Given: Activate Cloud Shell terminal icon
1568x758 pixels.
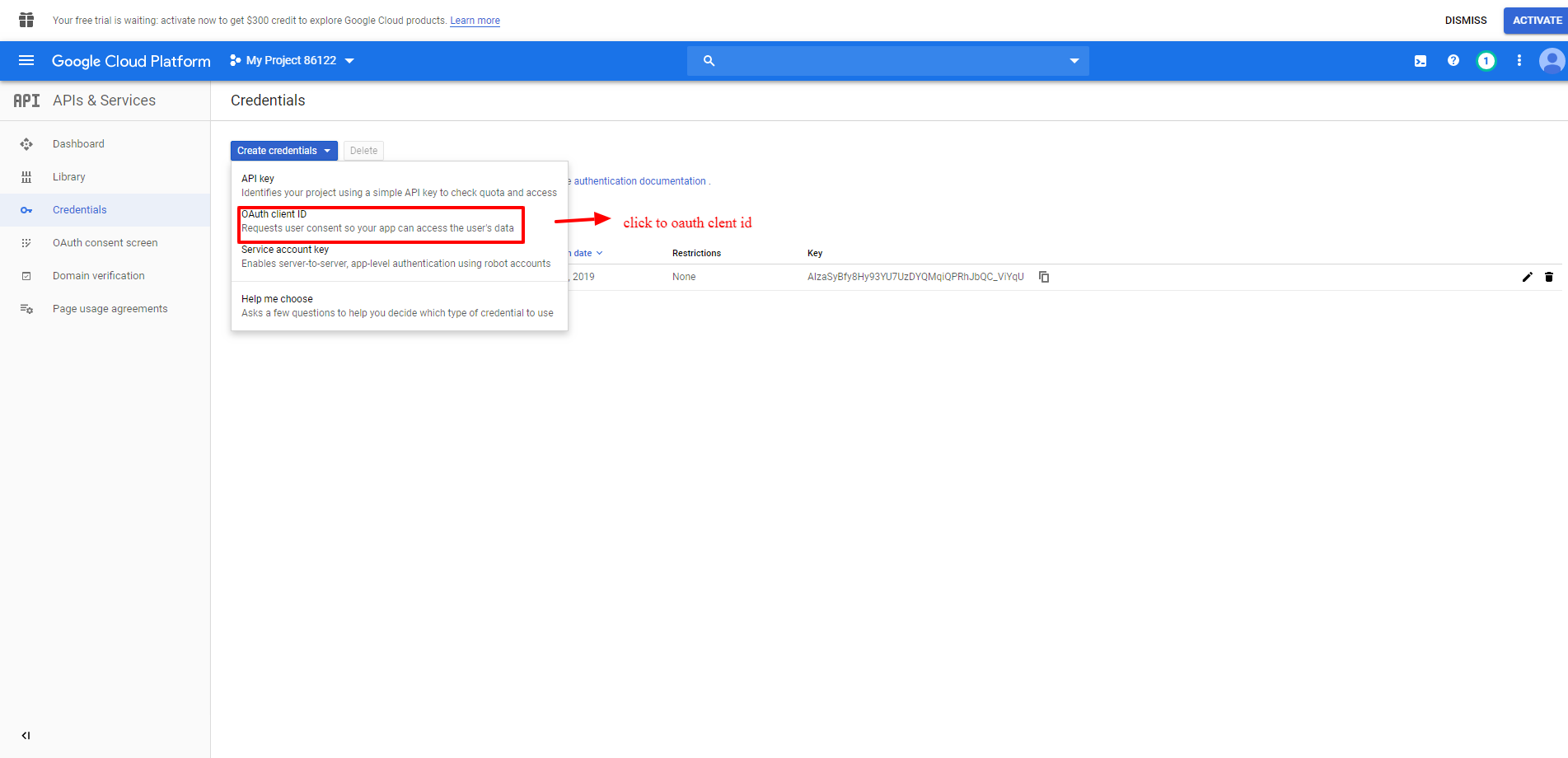Looking at the screenshot, I should [x=1421, y=61].
